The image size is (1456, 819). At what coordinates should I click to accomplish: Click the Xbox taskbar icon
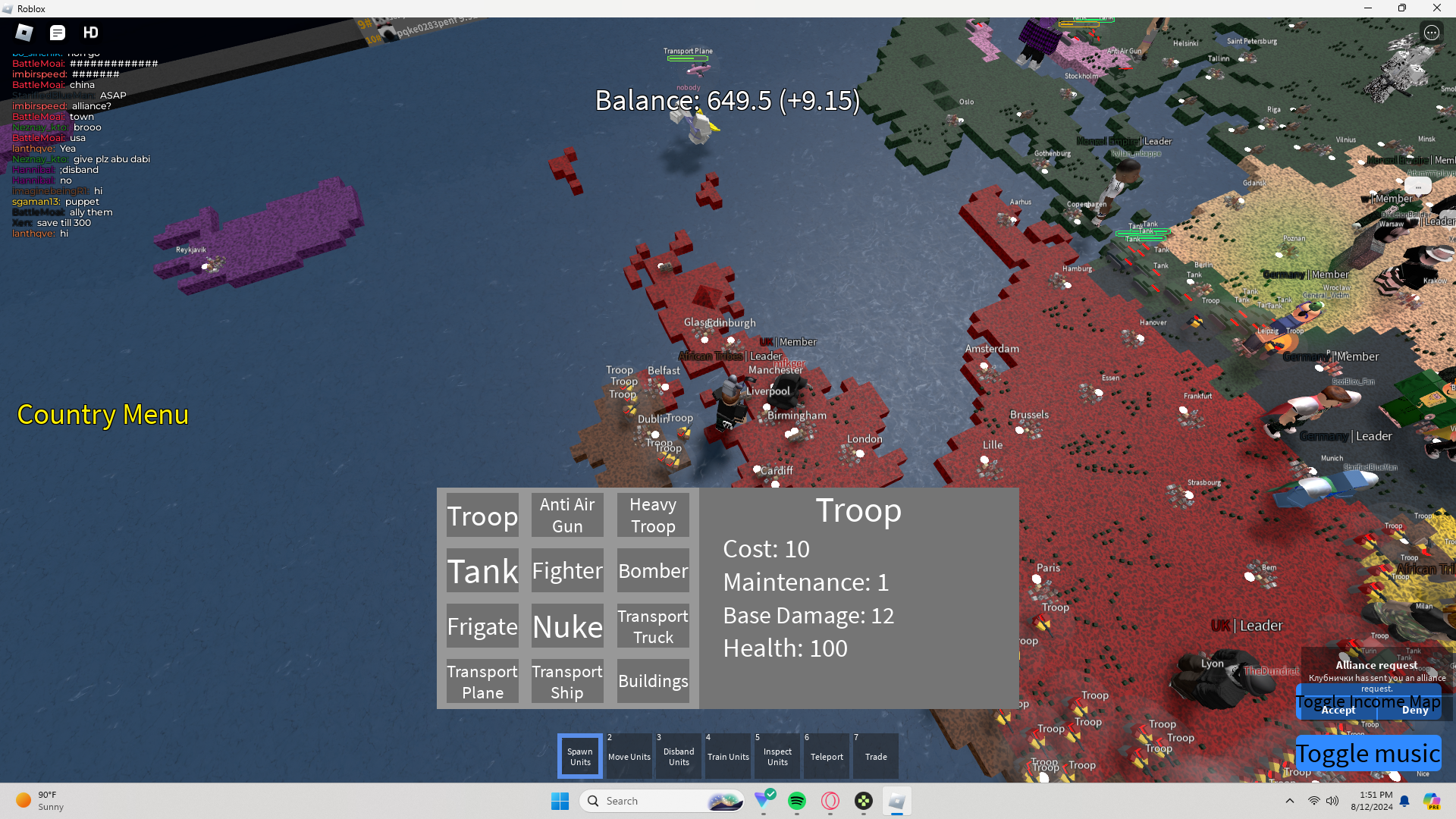click(864, 801)
